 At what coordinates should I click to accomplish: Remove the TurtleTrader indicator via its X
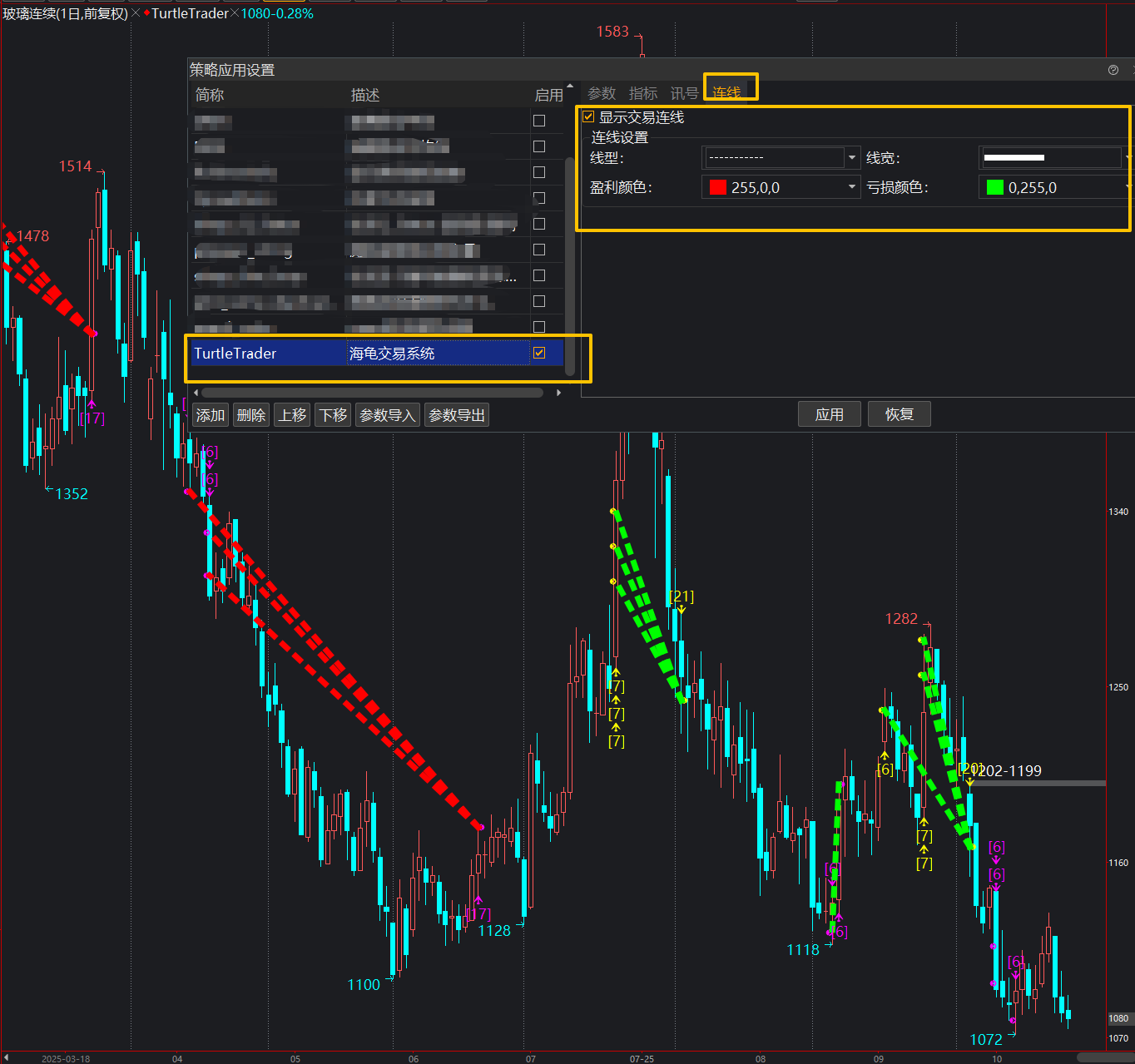click(235, 13)
